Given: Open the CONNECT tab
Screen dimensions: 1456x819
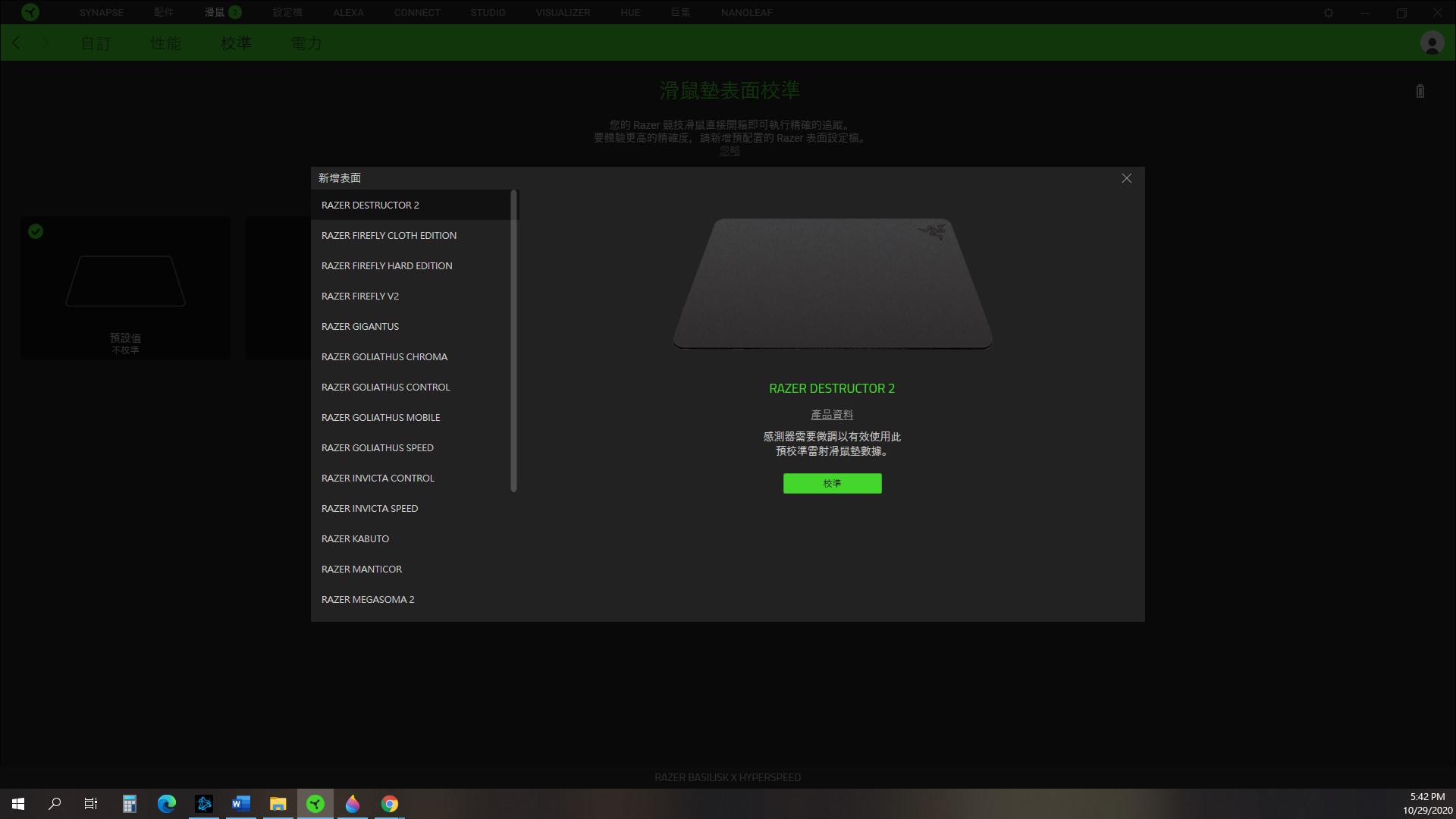Looking at the screenshot, I should (416, 13).
